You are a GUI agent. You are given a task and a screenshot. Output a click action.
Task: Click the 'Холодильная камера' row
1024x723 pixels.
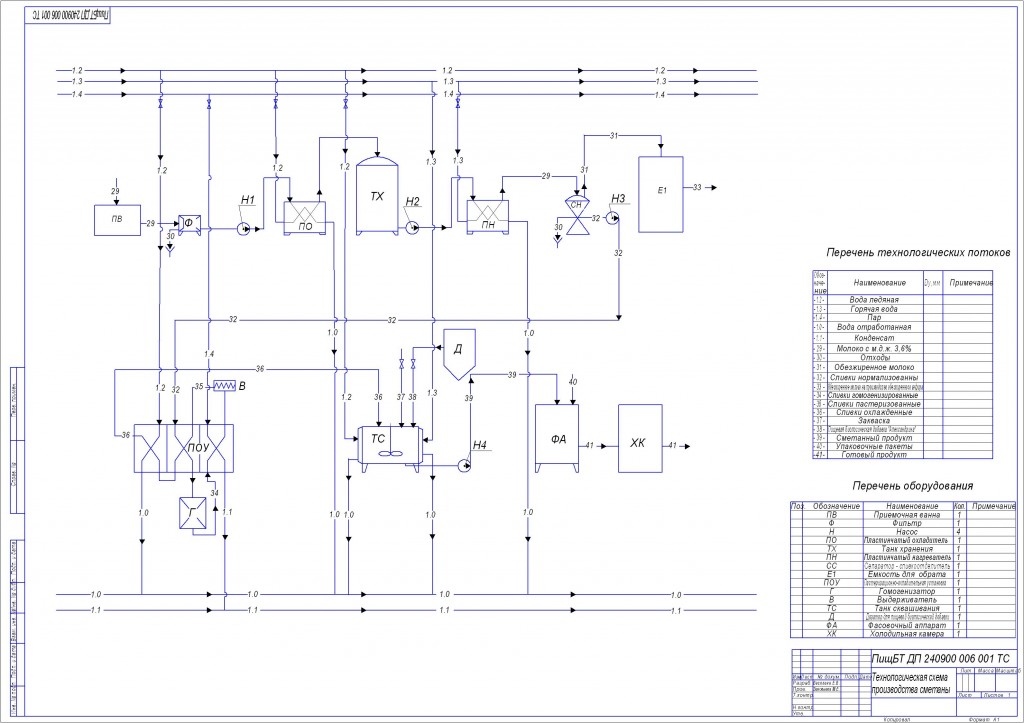pos(903,634)
